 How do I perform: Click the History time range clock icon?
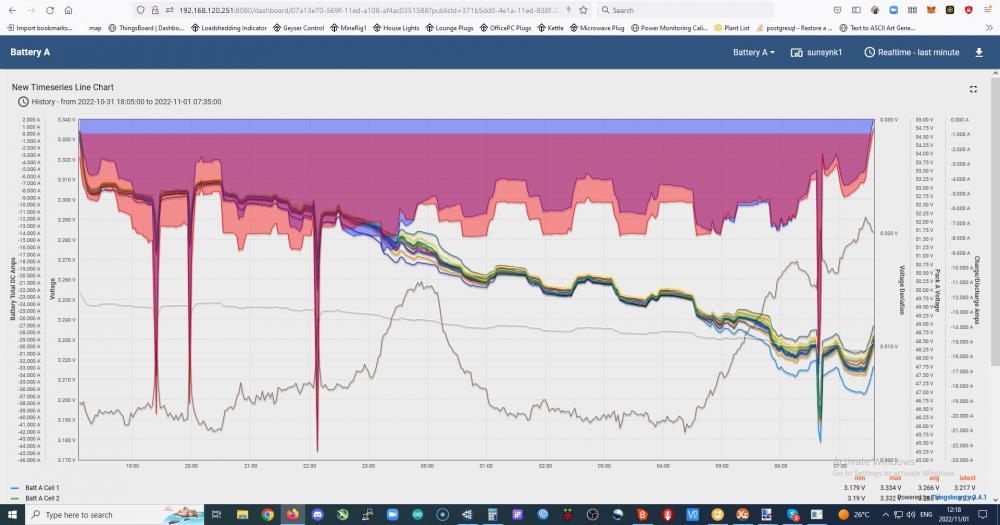[23, 101]
